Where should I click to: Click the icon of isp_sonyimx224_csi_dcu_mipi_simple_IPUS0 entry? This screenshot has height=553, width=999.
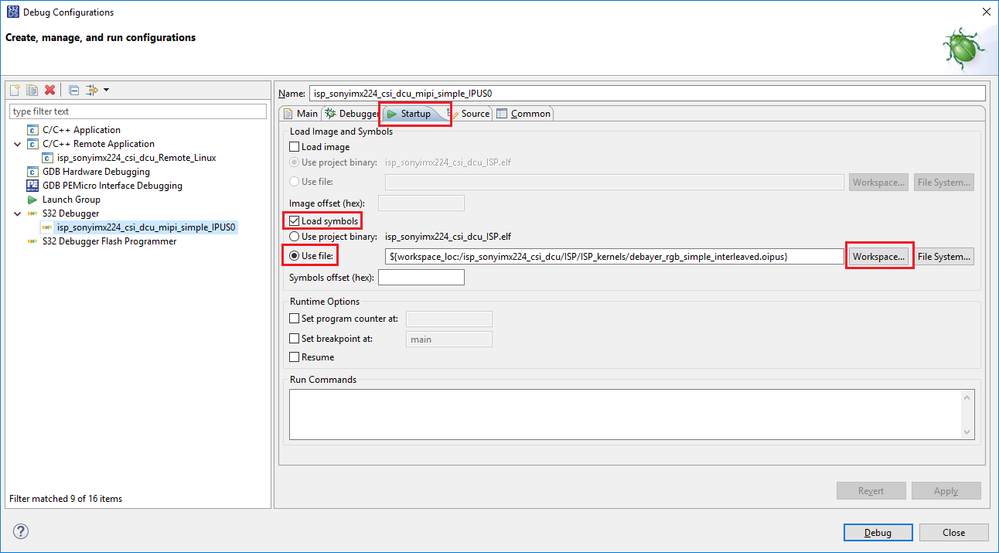click(x=47, y=227)
